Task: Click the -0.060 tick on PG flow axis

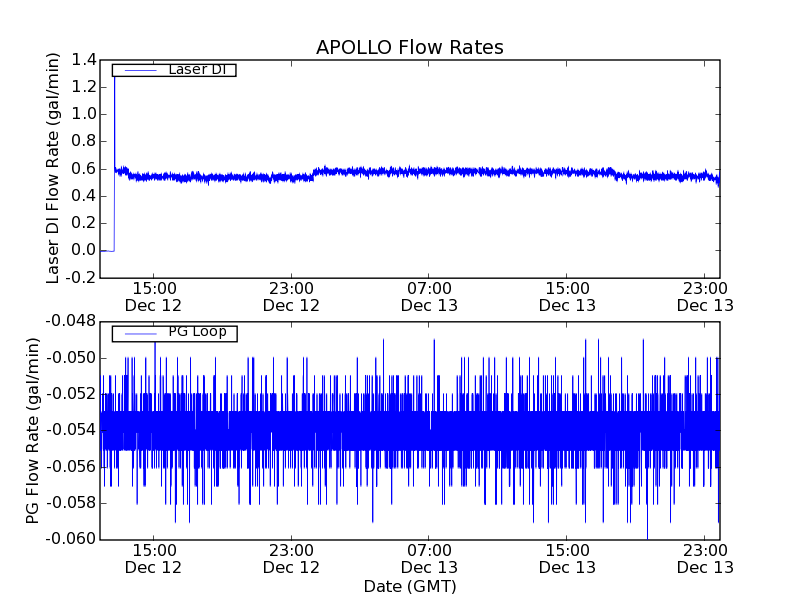Action: click(x=71, y=539)
